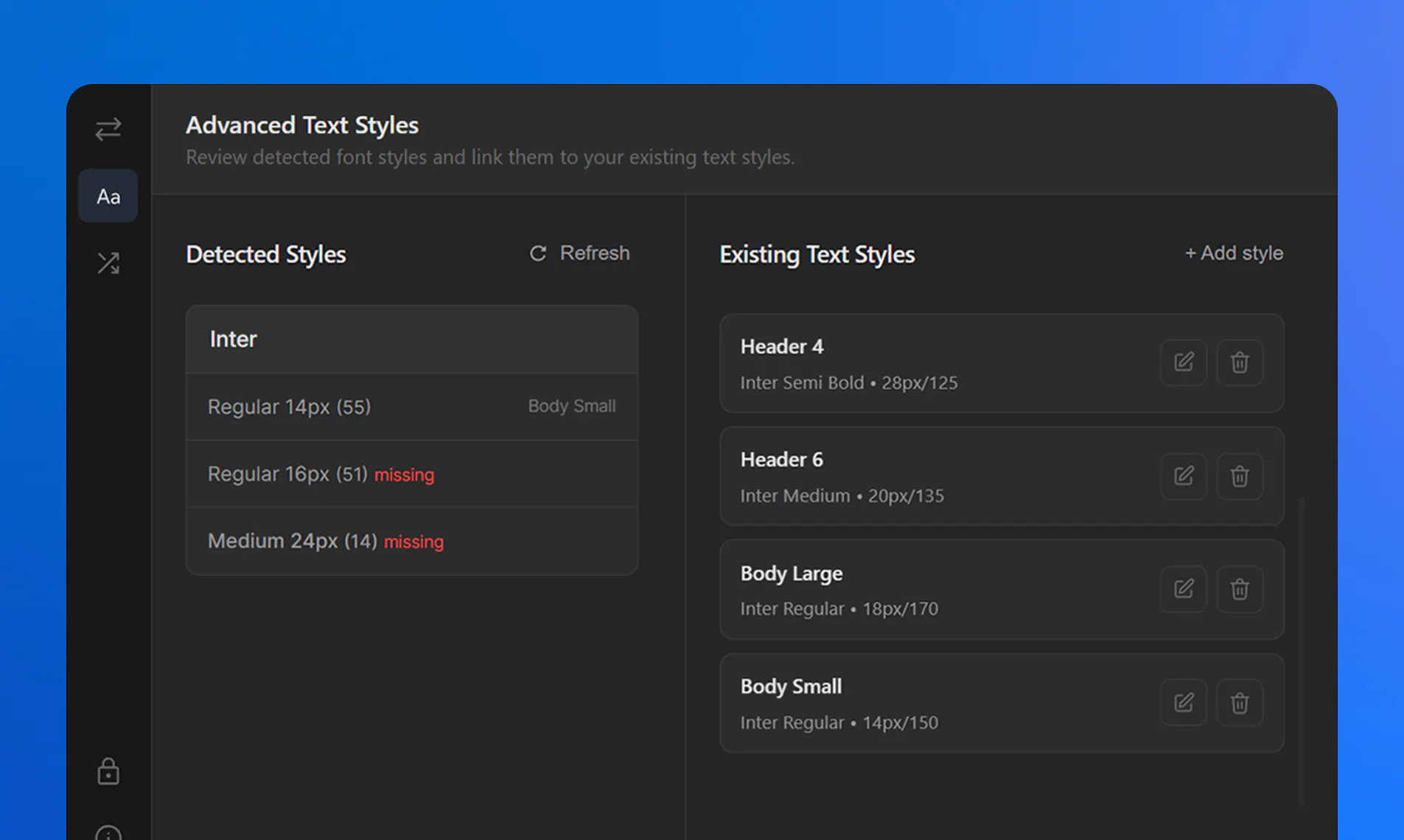Image resolution: width=1404 pixels, height=840 pixels.
Task: Select the Header 6 style card
Action: tap(1002, 476)
